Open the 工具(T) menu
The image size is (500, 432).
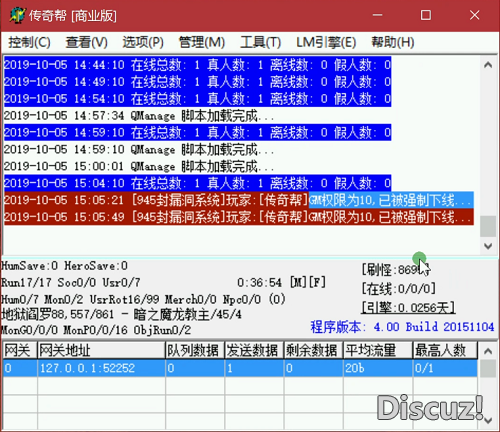click(261, 42)
